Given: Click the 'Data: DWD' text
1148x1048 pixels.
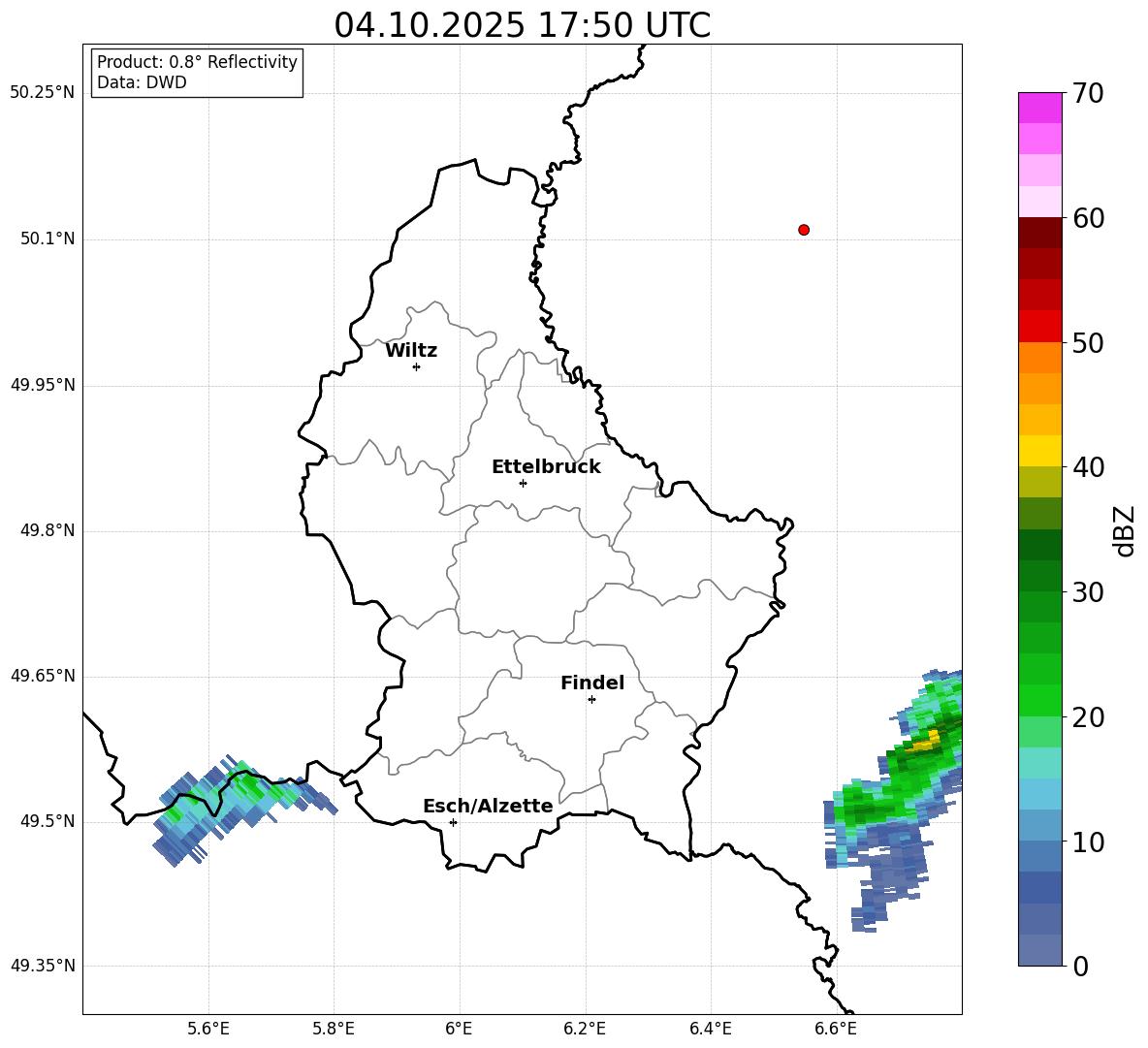Looking at the screenshot, I should coord(142,82).
